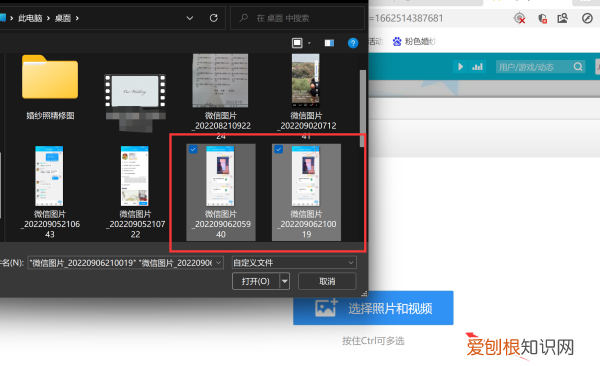Click the 微信图片_20220906205940 file name label
This screenshot has height=366, width=600.
pyautogui.click(x=221, y=224)
